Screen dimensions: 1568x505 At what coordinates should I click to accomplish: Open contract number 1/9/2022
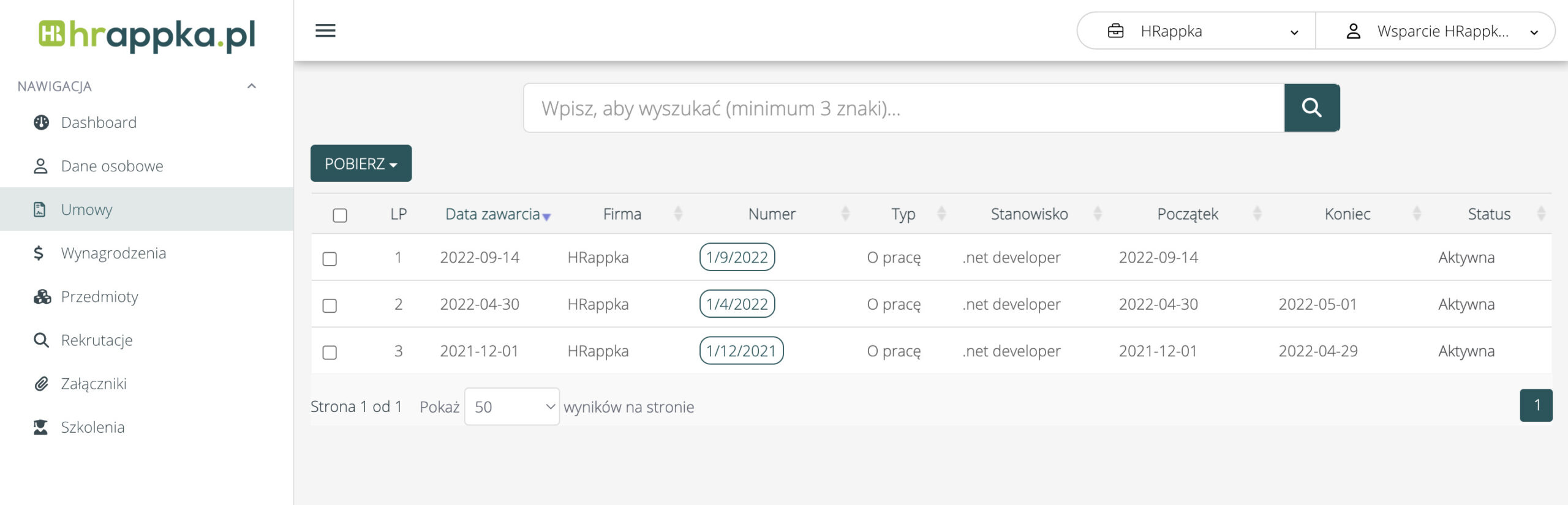(737, 257)
